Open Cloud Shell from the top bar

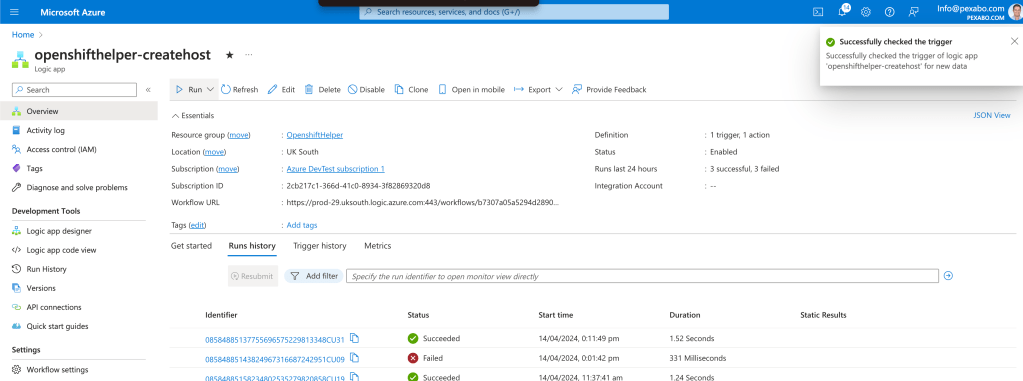tap(817, 12)
